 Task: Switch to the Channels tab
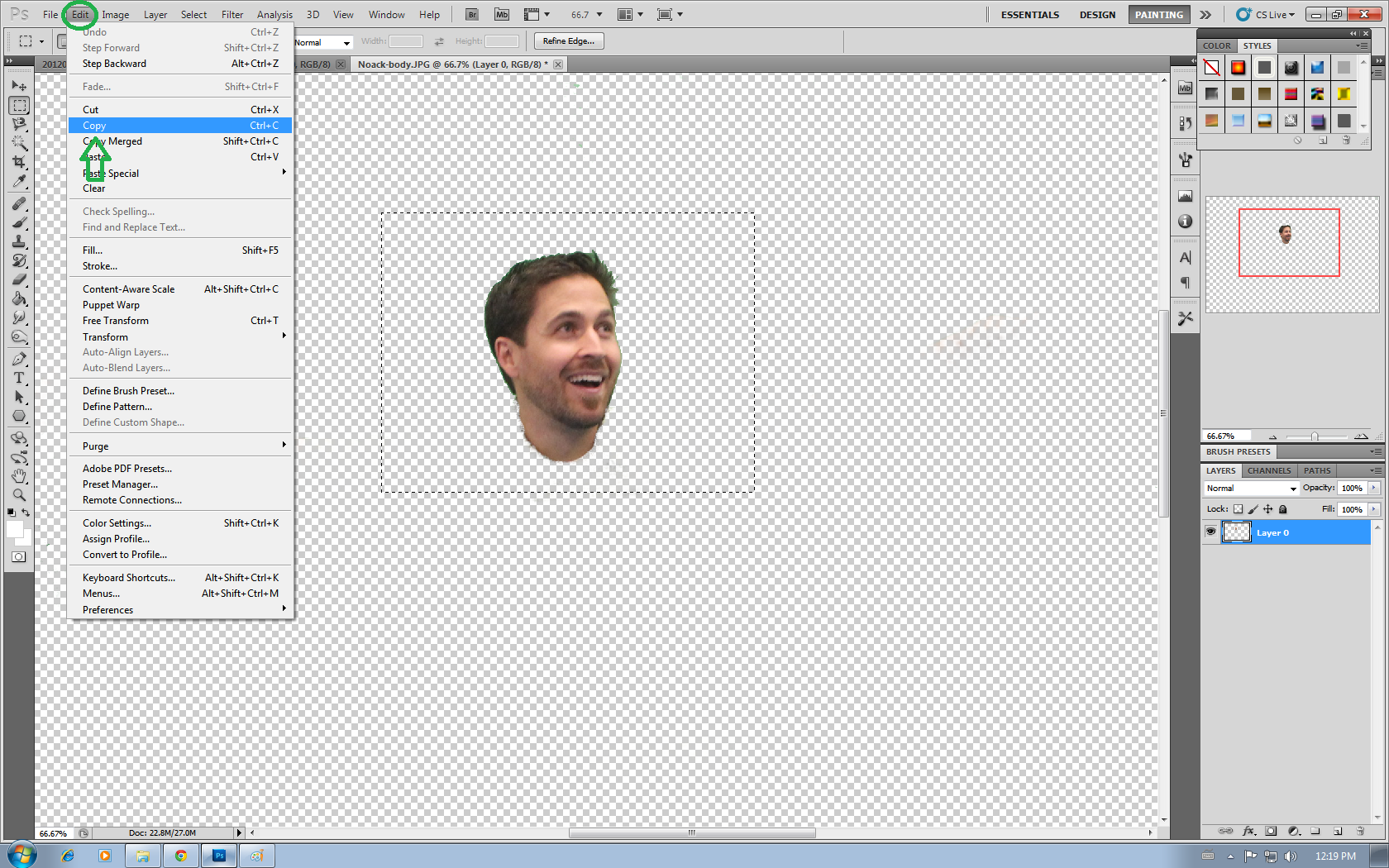coord(1268,470)
